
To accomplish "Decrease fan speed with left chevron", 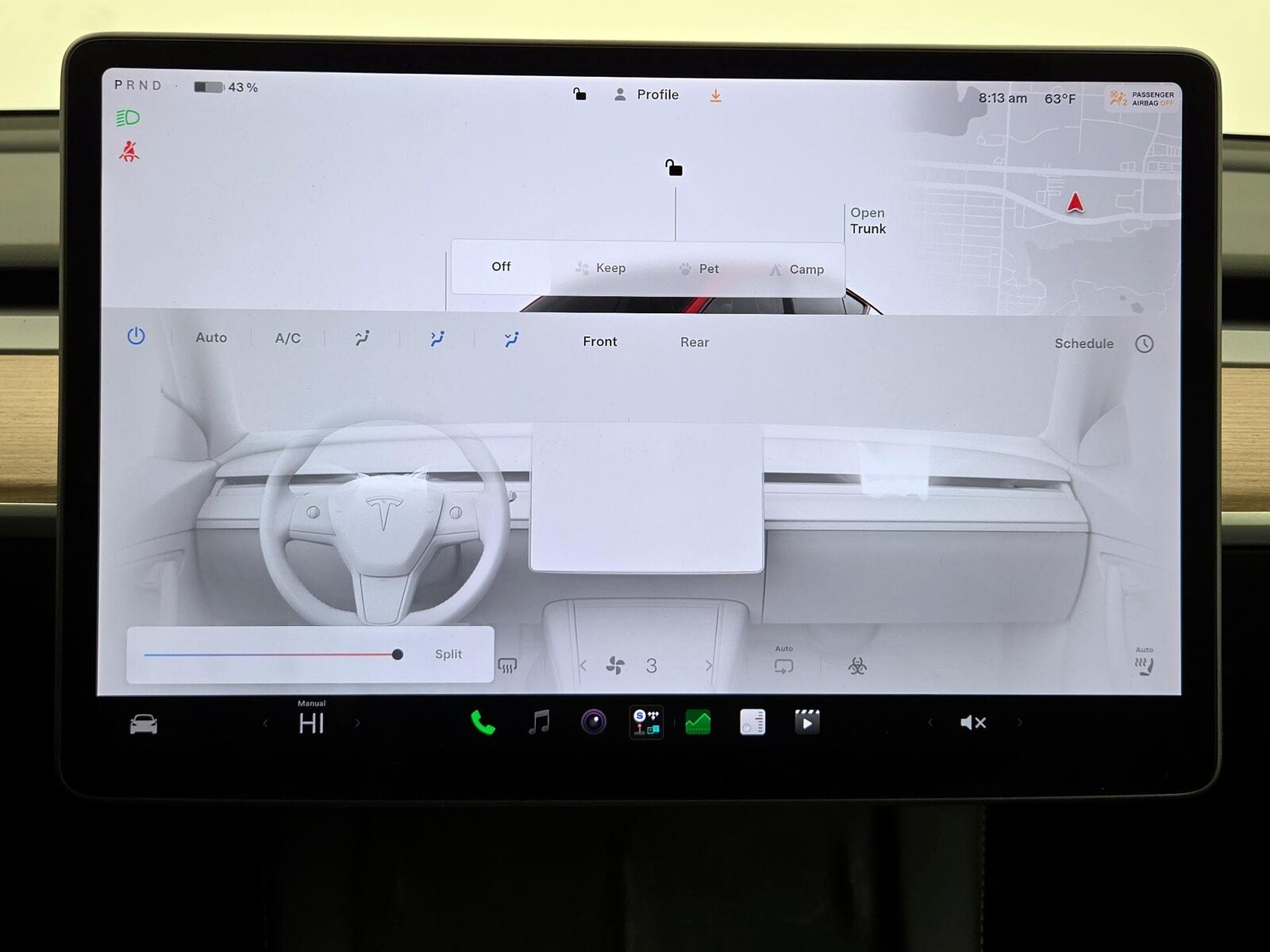I will [583, 666].
